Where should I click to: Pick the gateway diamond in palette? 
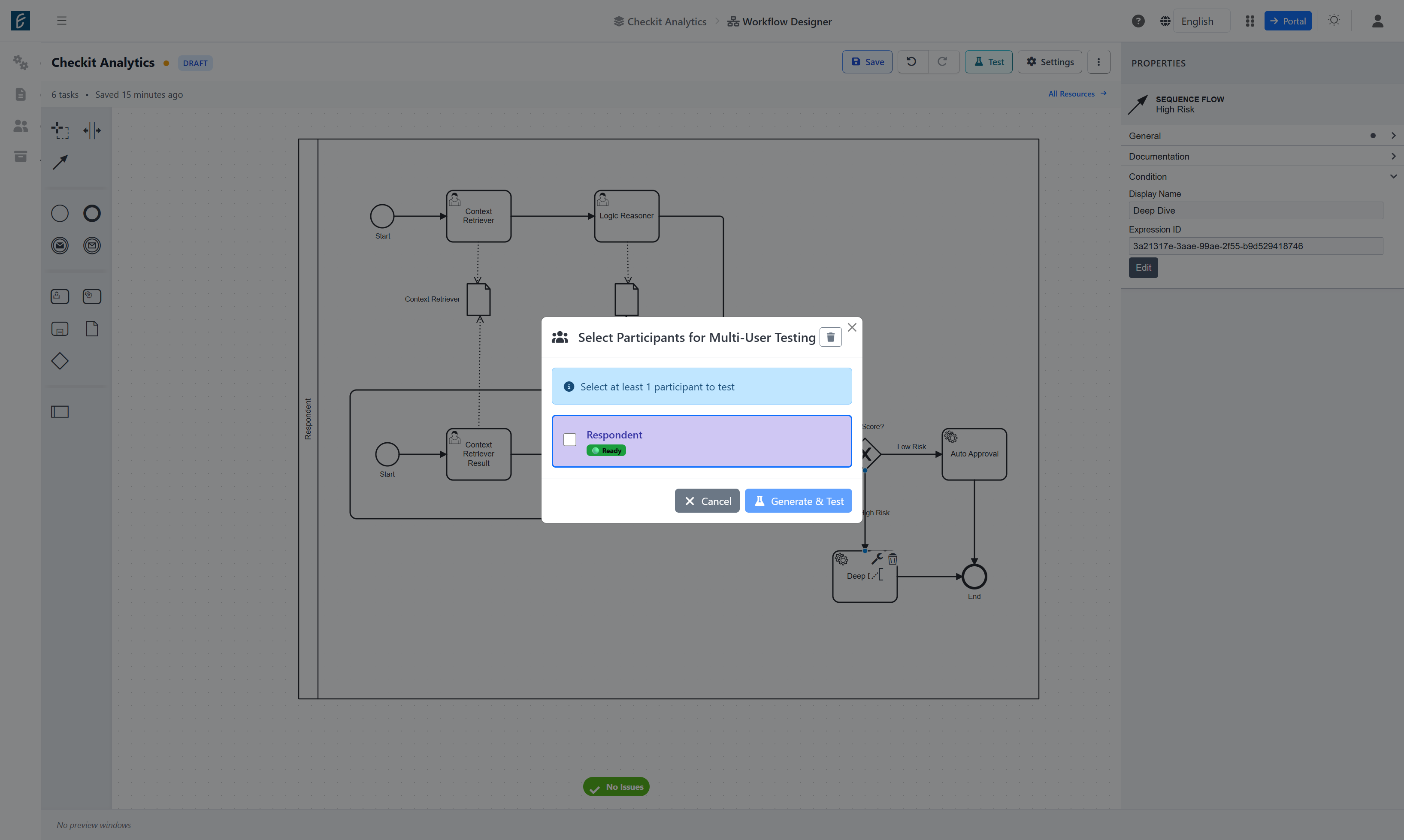point(60,361)
